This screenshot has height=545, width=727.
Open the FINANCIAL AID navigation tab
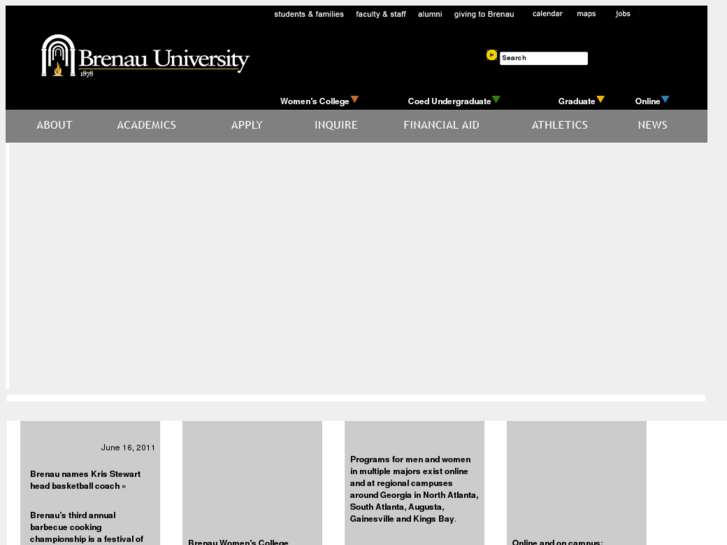441,125
